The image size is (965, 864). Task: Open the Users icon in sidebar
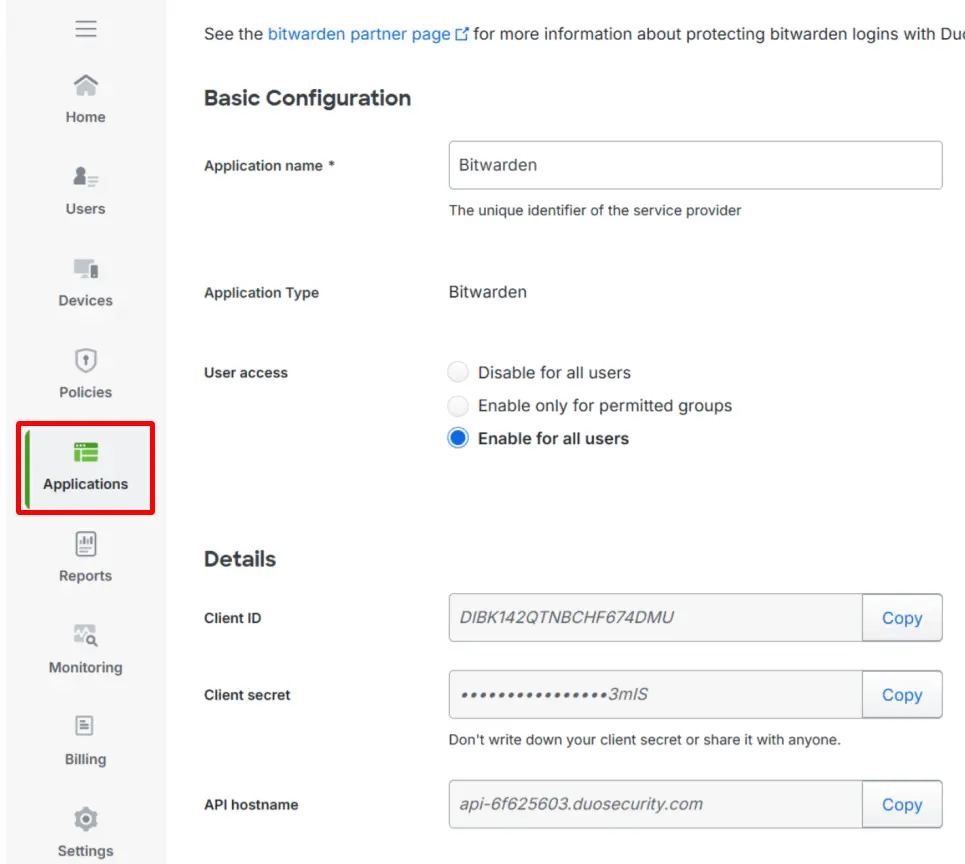pyautogui.click(x=86, y=177)
